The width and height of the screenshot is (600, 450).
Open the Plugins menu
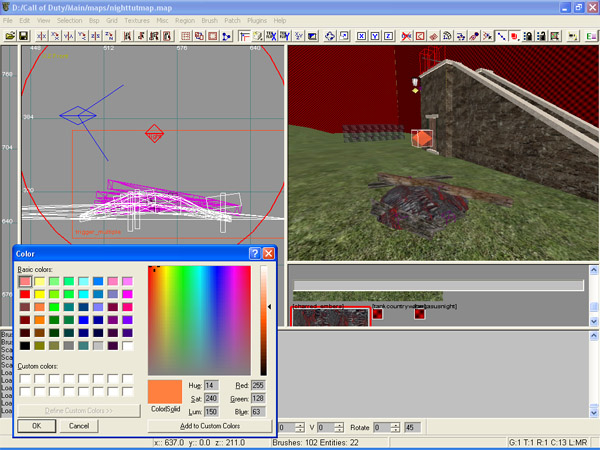[x=257, y=20]
